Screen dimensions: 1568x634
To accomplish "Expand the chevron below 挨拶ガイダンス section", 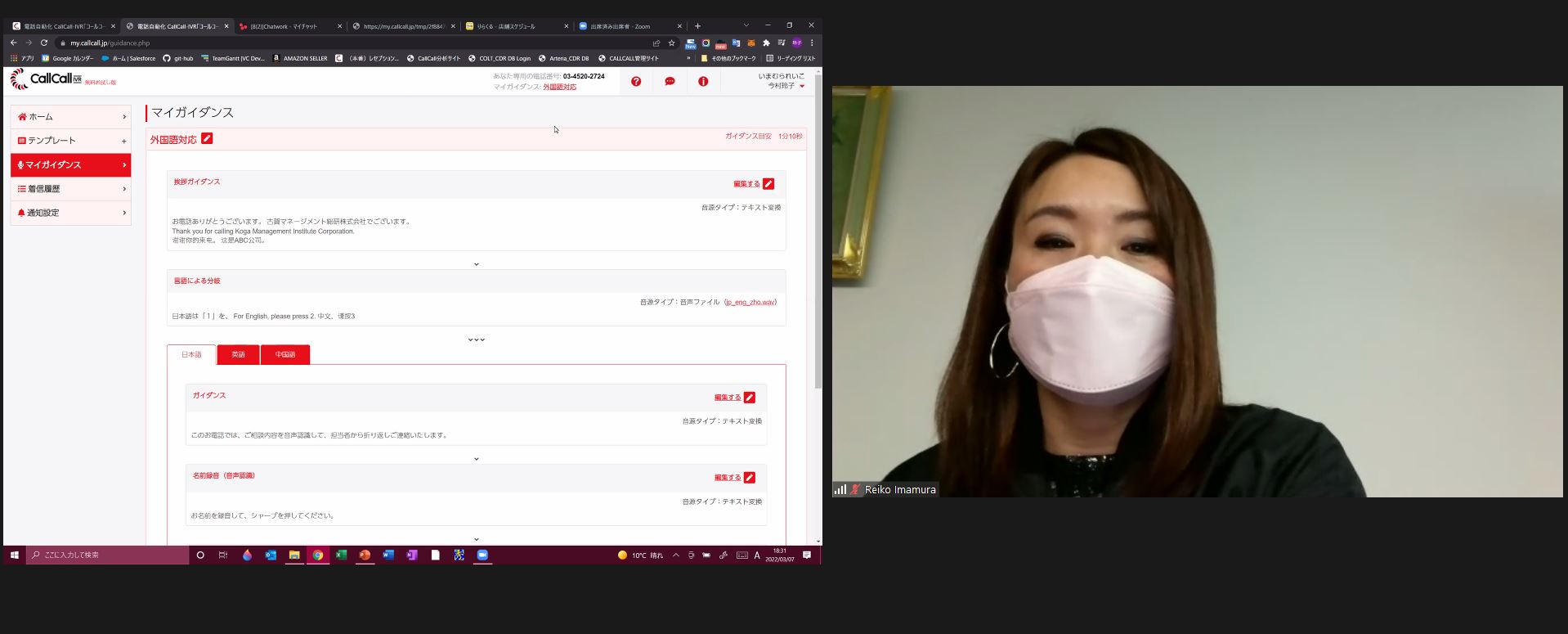I will coord(477,264).
